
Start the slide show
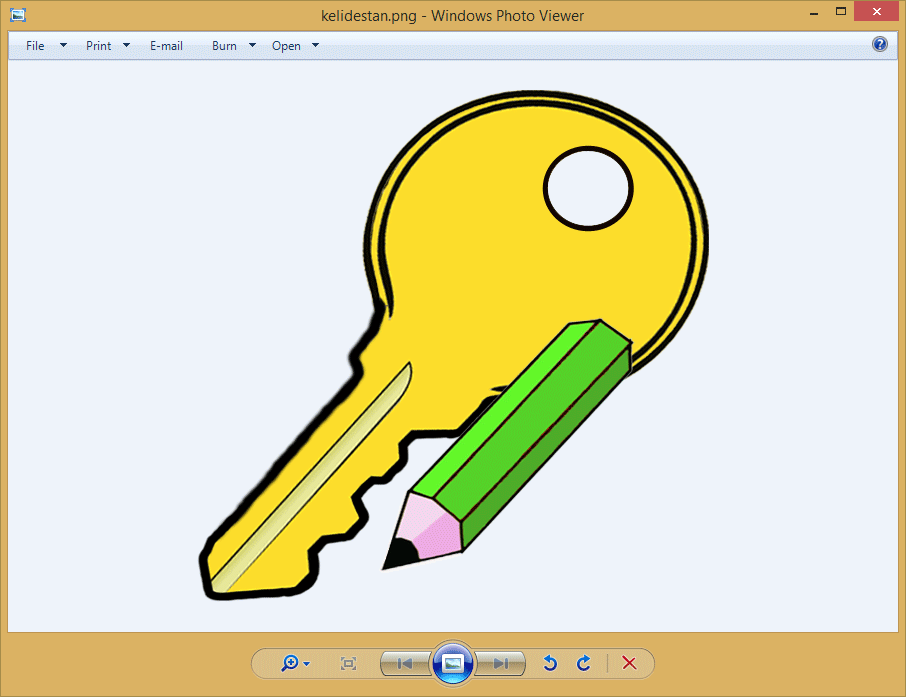tap(453, 663)
